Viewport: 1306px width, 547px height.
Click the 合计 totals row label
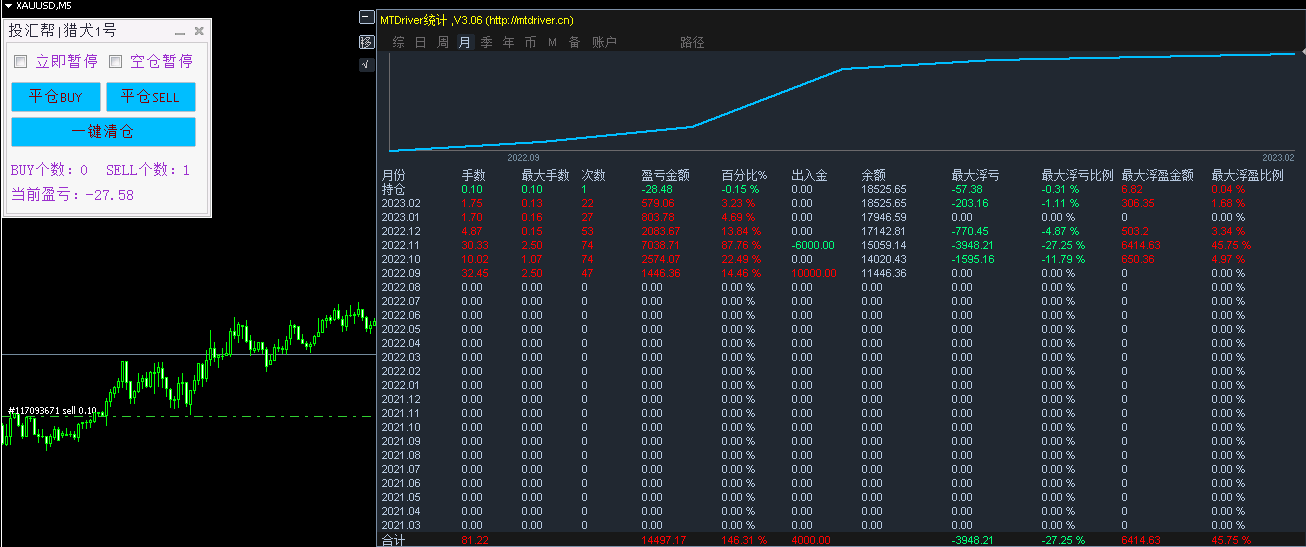(x=394, y=540)
